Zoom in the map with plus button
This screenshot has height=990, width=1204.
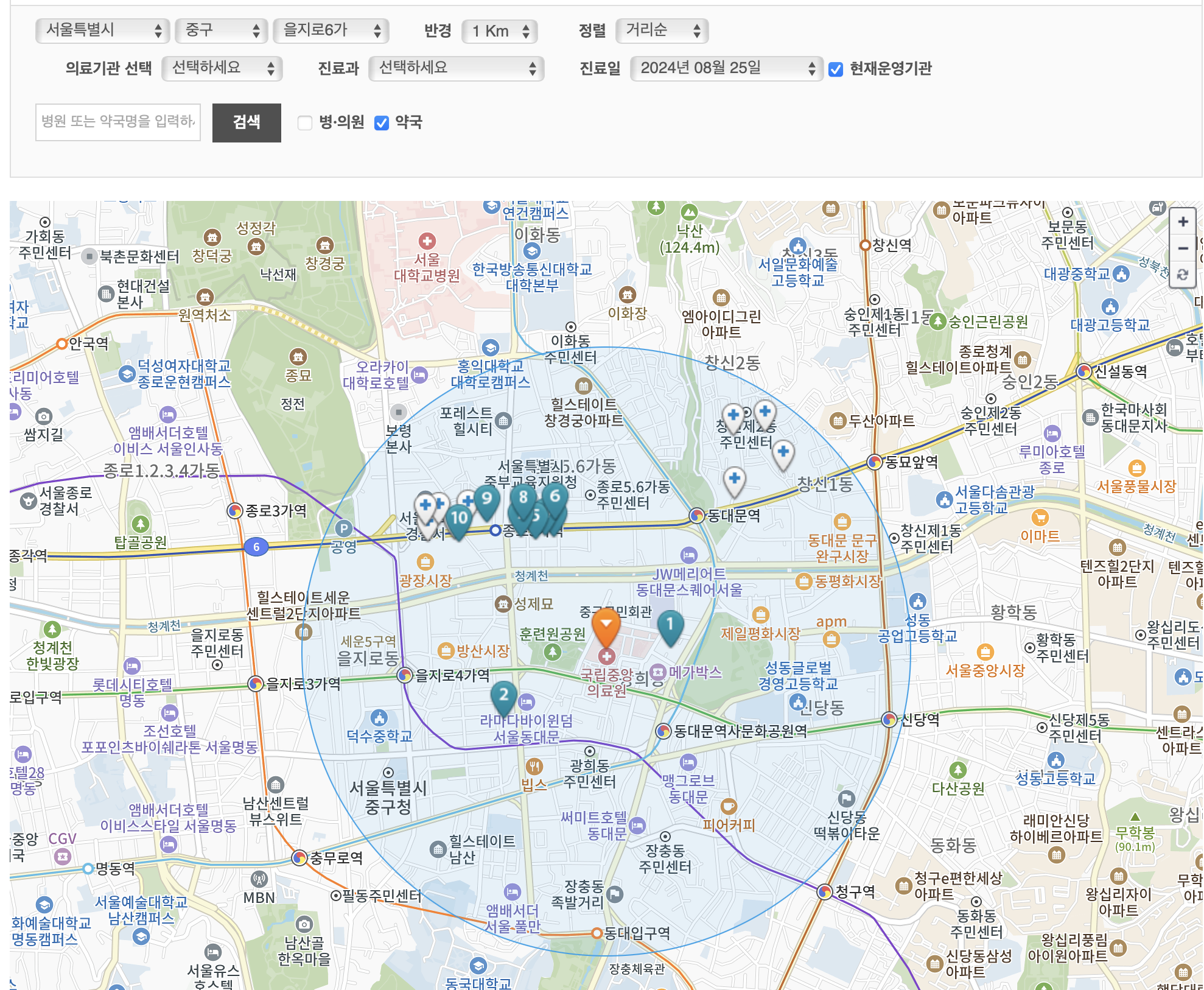pos(1183,222)
